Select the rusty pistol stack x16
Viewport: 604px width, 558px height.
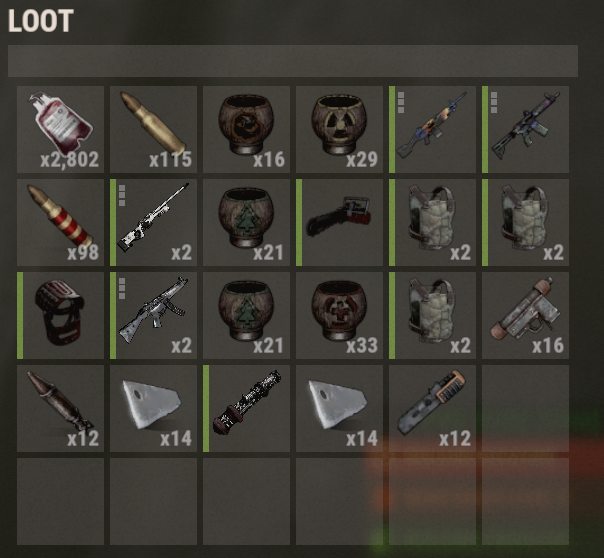525,315
